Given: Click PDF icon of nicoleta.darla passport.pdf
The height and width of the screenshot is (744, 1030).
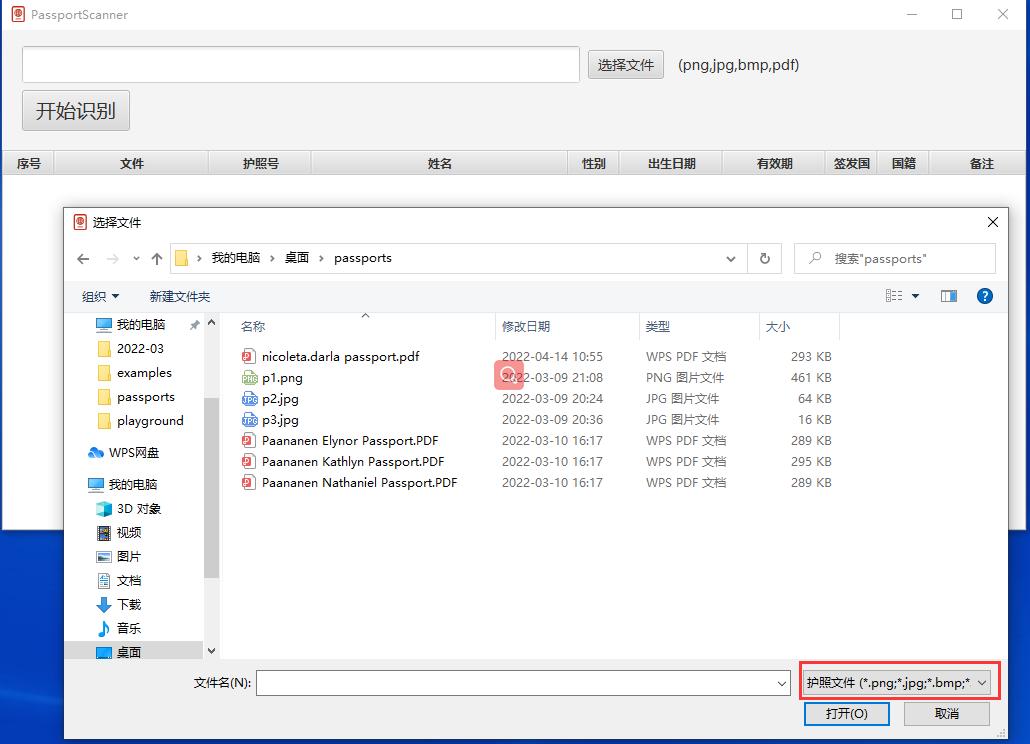Looking at the screenshot, I should click(248, 357).
